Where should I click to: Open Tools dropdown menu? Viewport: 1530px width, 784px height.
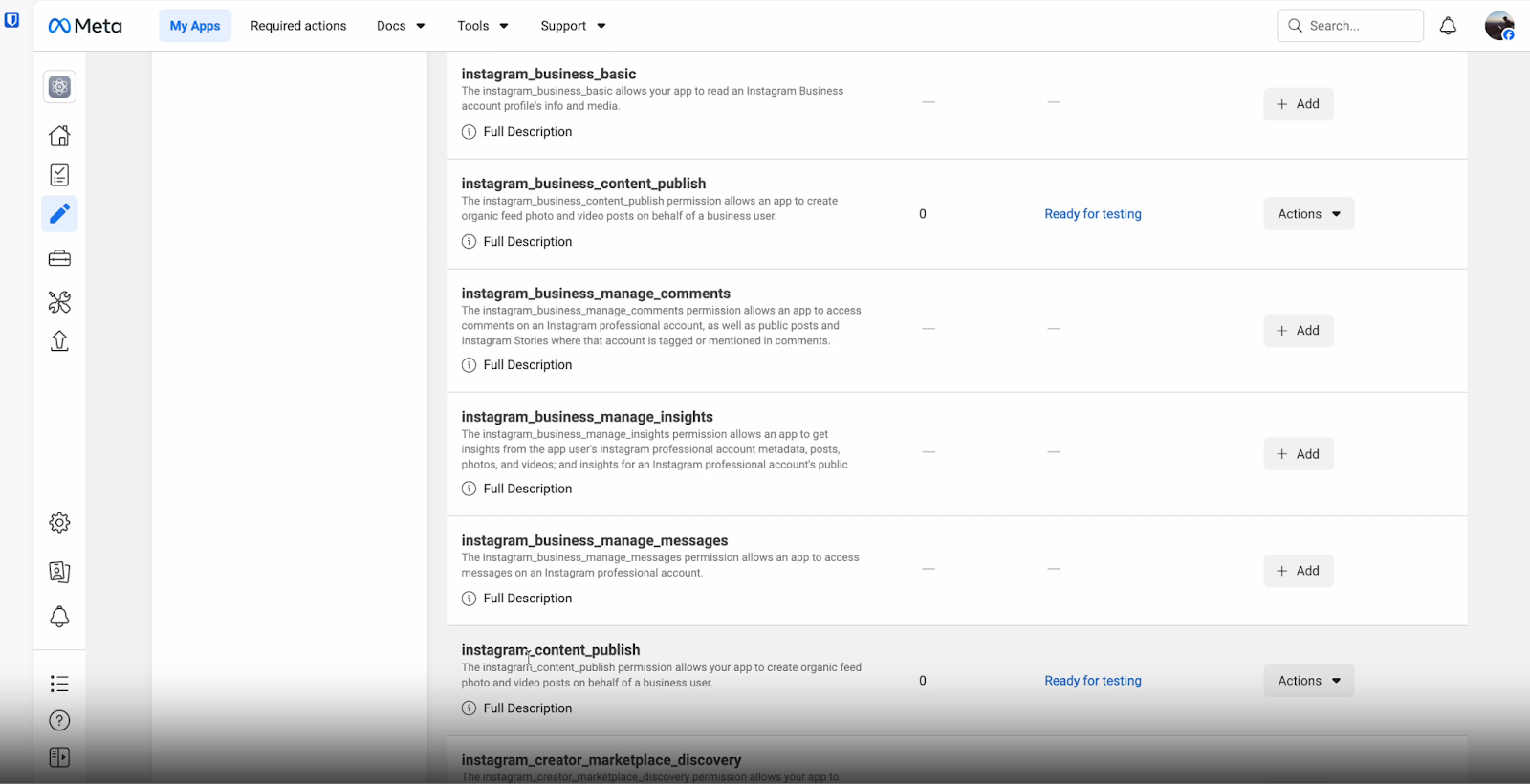(482, 26)
